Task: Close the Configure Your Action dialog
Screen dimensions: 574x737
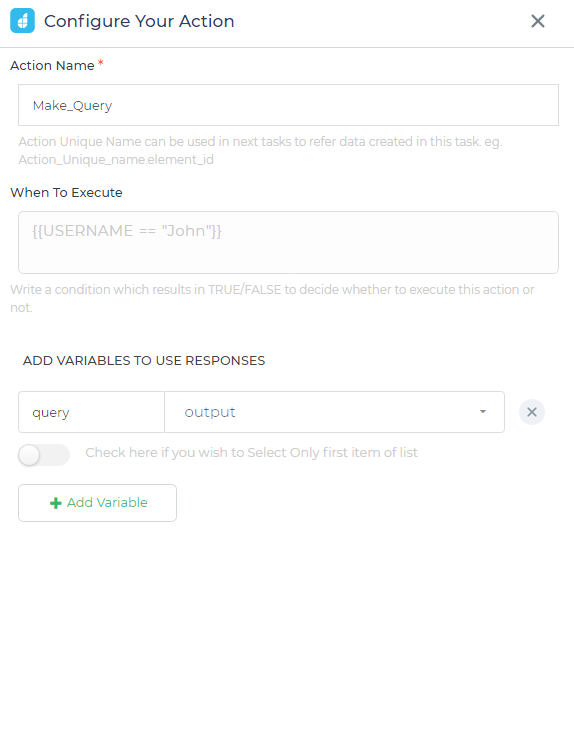Action: (x=537, y=21)
